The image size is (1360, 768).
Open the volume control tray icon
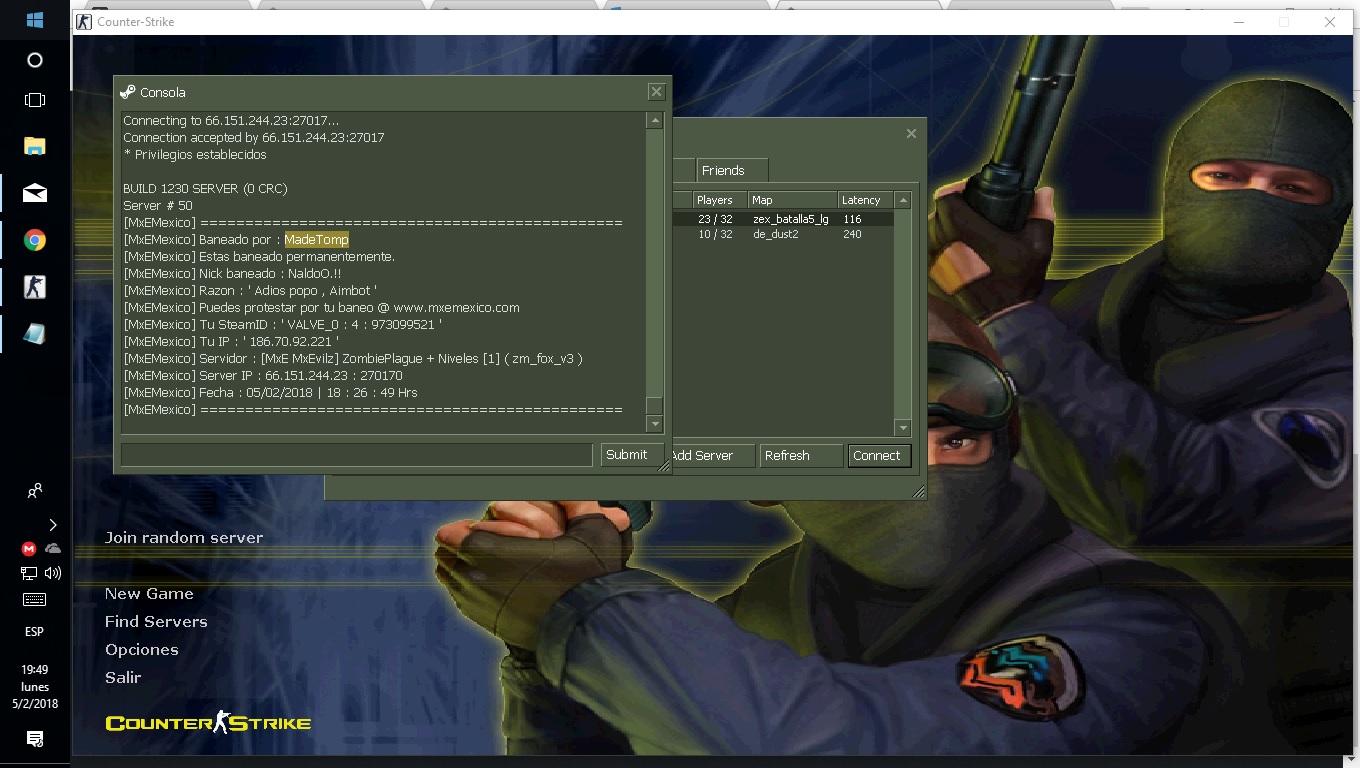point(53,573)
